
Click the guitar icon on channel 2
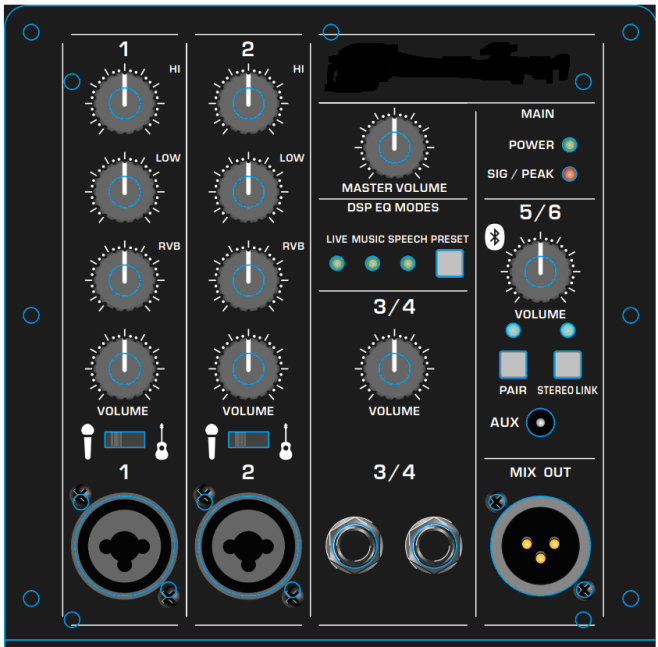click(x=285, y=441)
